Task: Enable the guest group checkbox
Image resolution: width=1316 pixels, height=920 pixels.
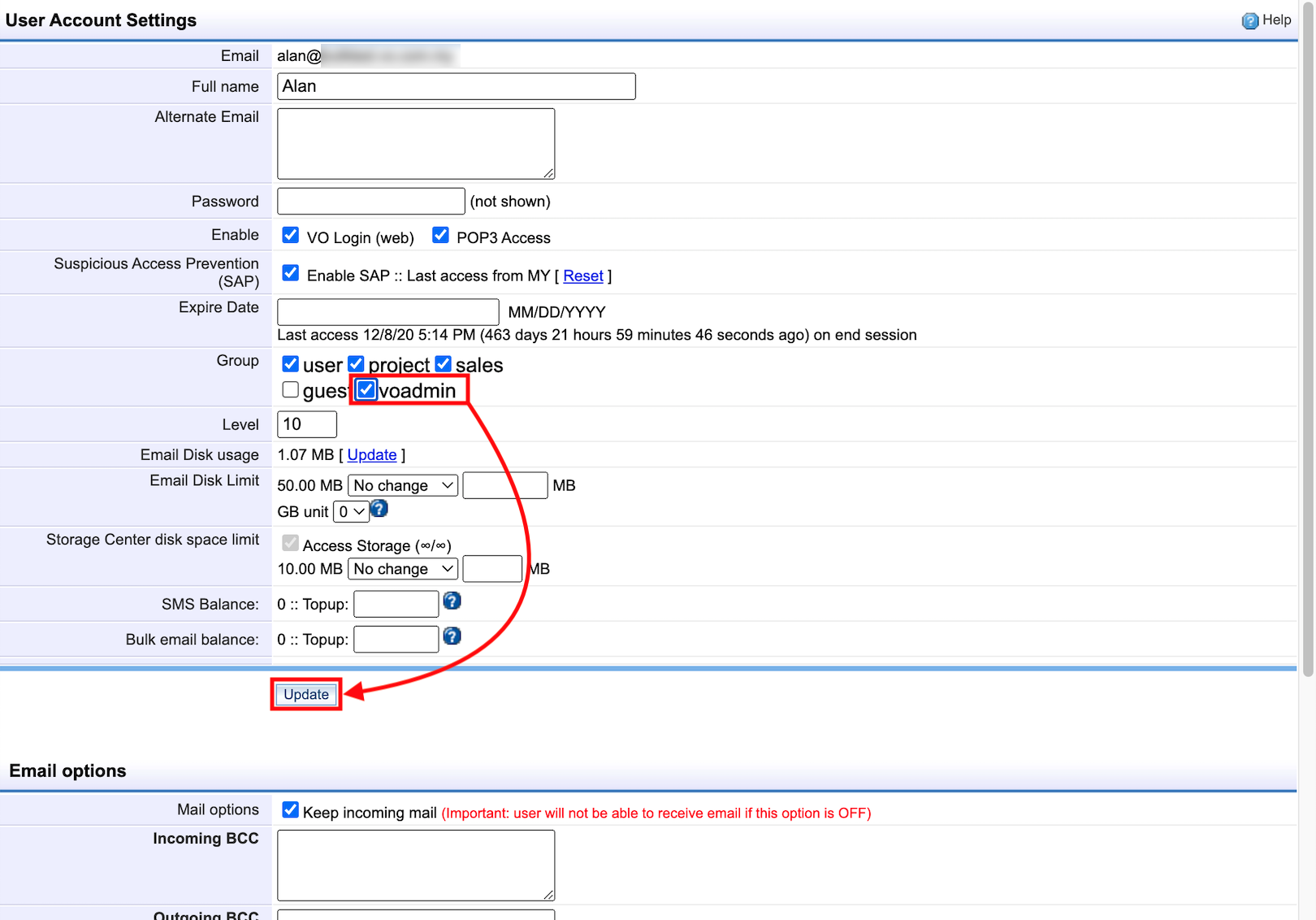Action: [x=290, y=390]
